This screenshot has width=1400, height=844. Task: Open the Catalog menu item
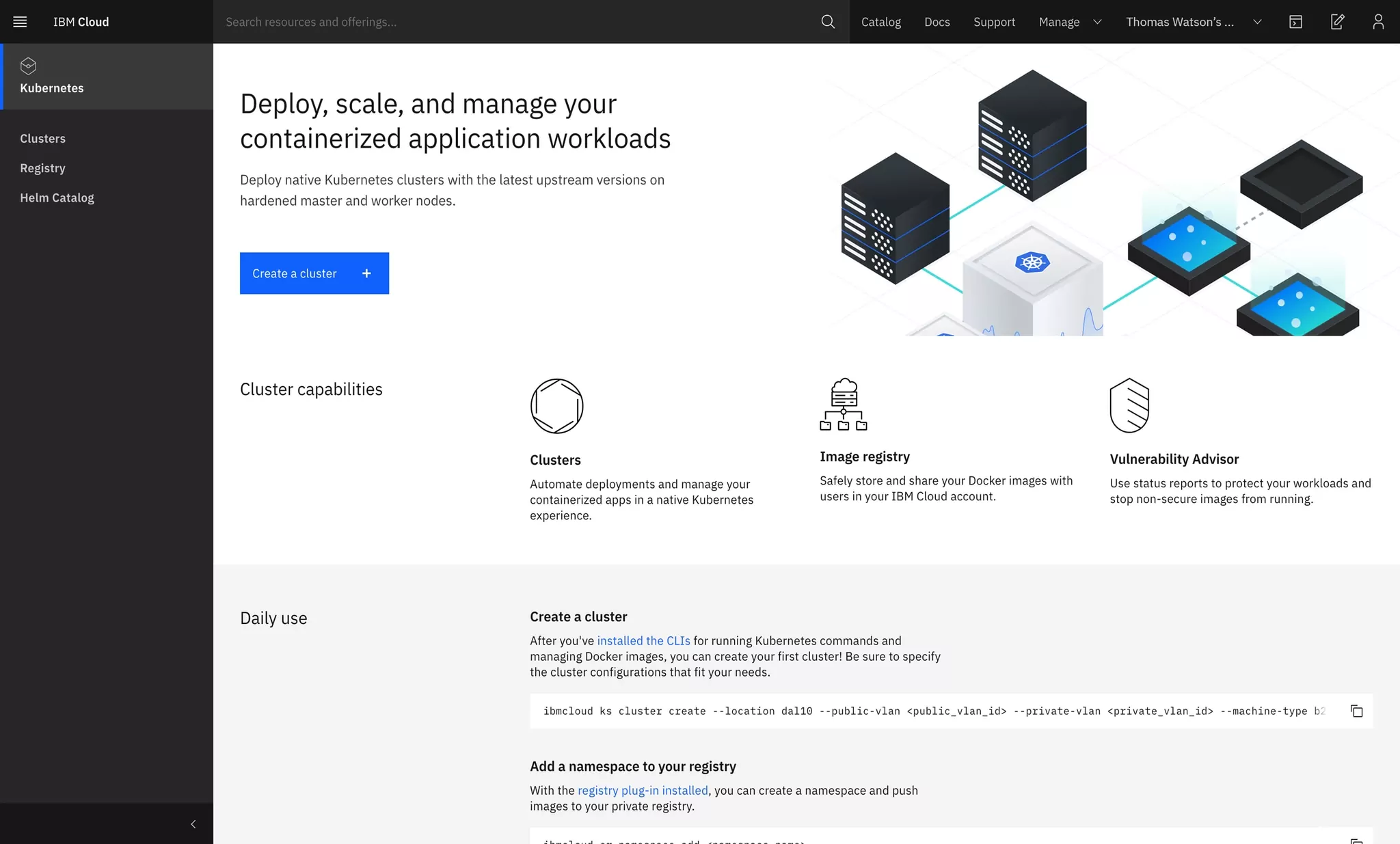pyautogui.click(x=881, y=22)
